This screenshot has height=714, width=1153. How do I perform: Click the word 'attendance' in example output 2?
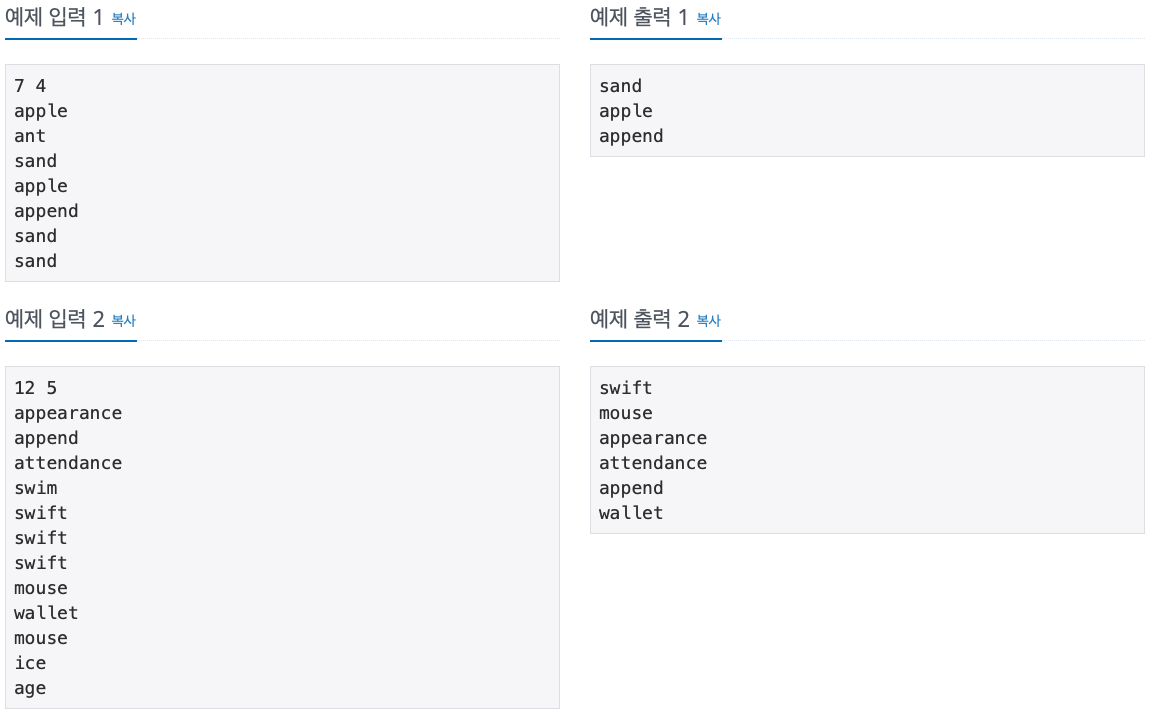click(x=652, y=463)
